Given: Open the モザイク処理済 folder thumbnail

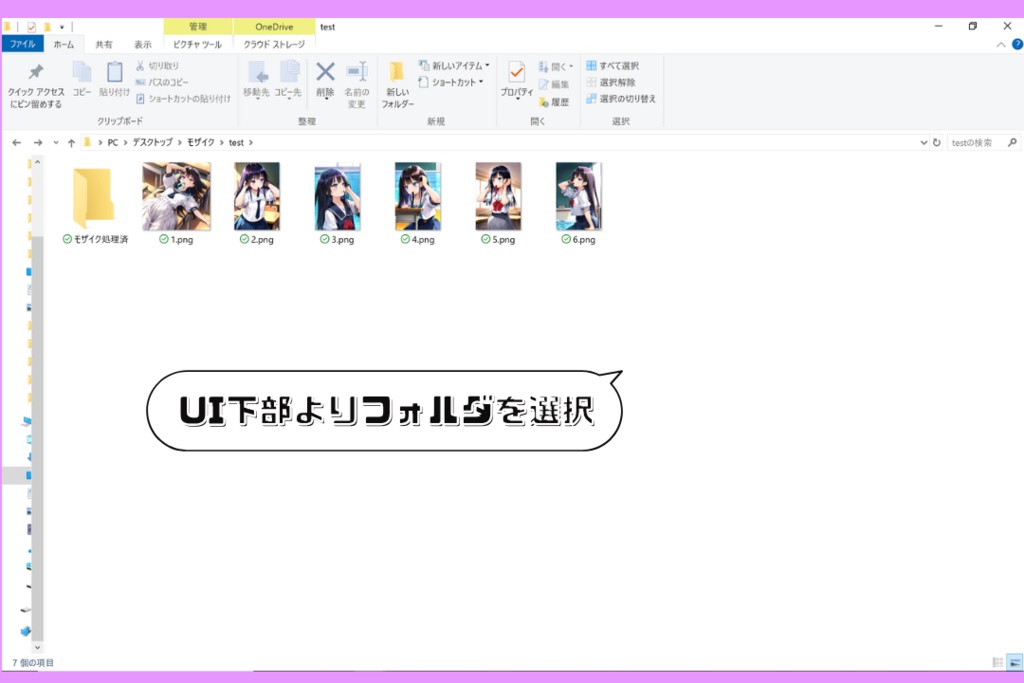Looking at the screenshot, I should (95, 196).
